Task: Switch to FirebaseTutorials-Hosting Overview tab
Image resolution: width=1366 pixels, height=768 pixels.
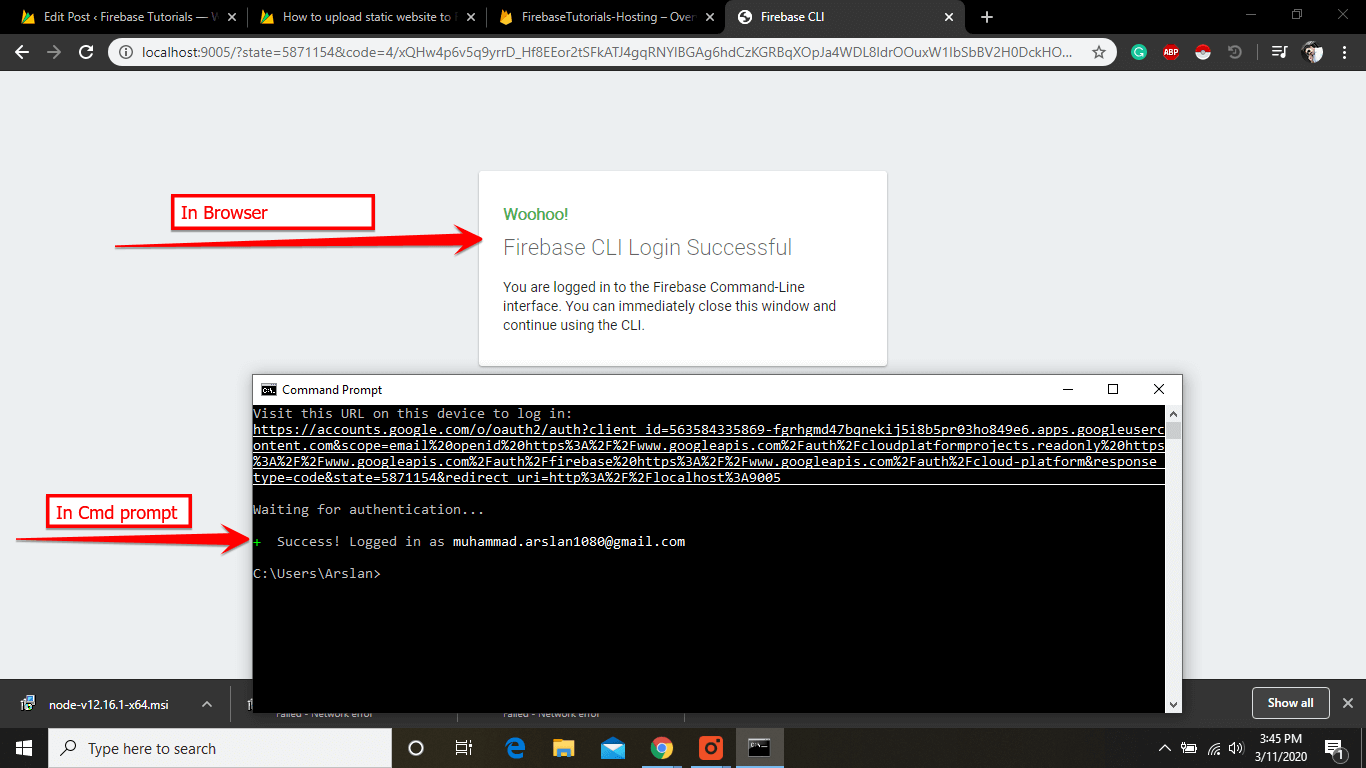Action: click(606, 17)
